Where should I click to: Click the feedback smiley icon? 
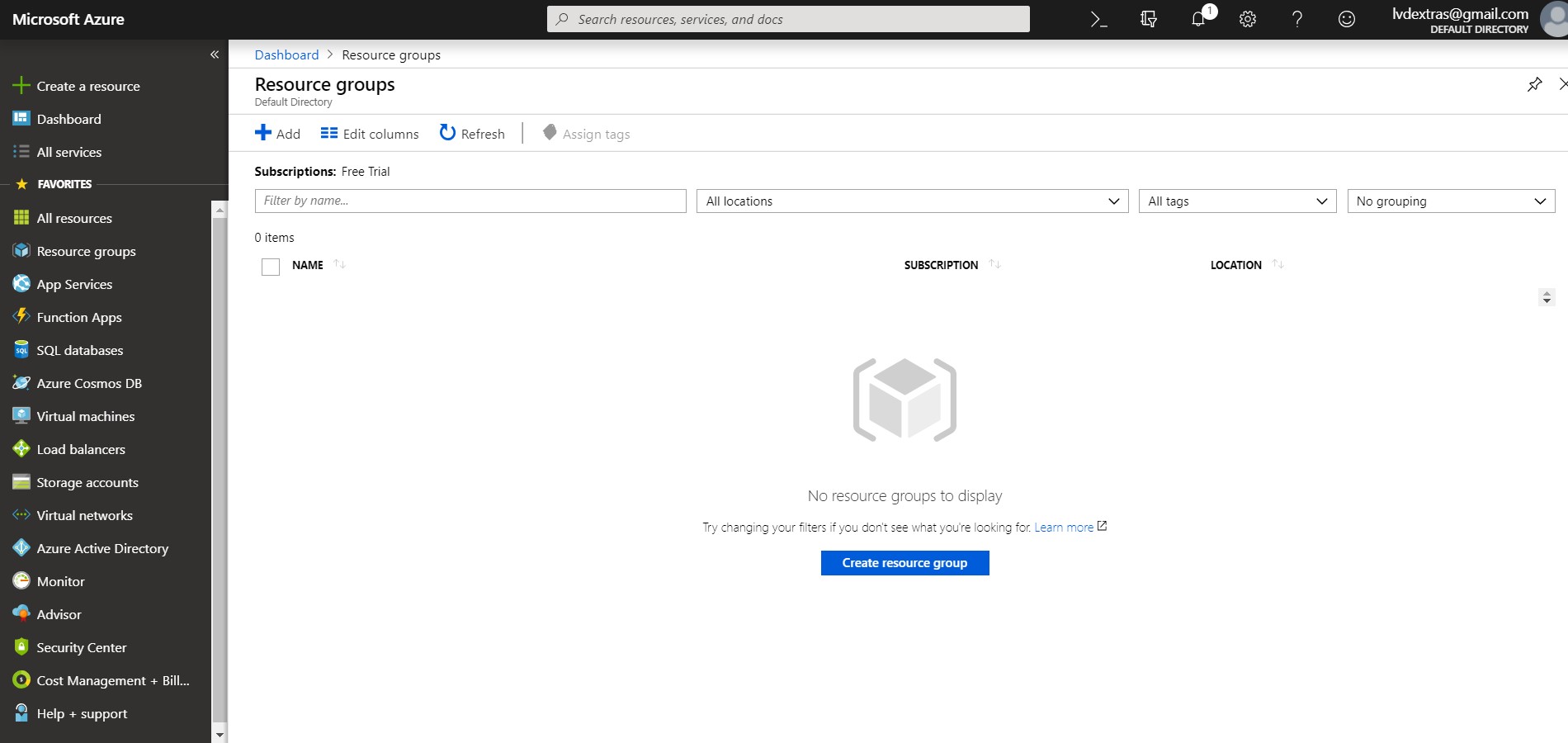coord(1347,19)
